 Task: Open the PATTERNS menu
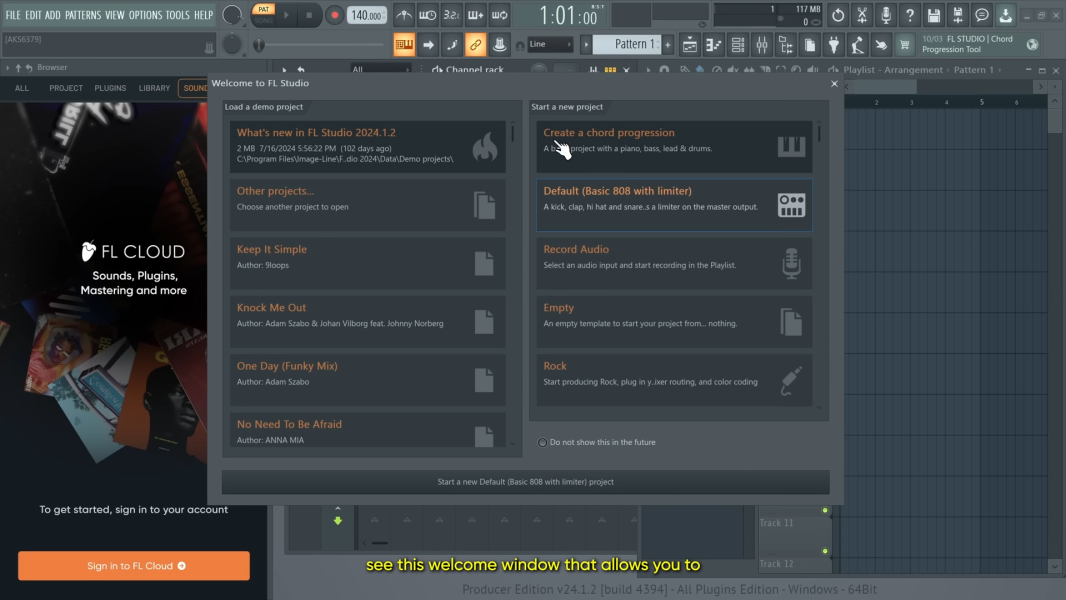82,14
